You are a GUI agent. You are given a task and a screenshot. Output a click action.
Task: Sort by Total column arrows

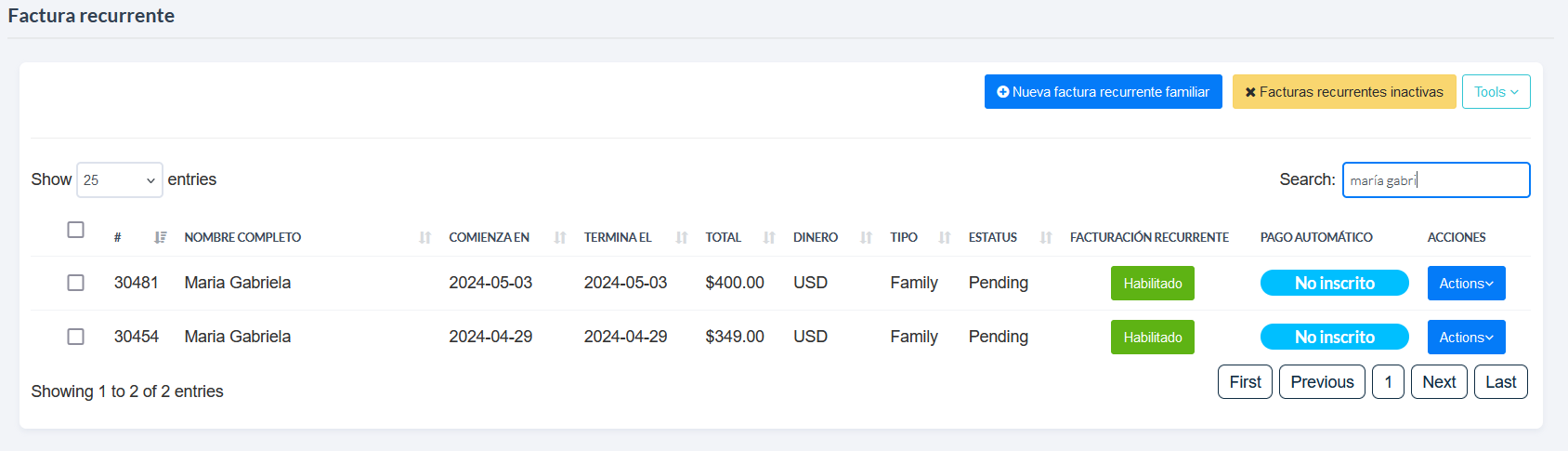point(768,237)
